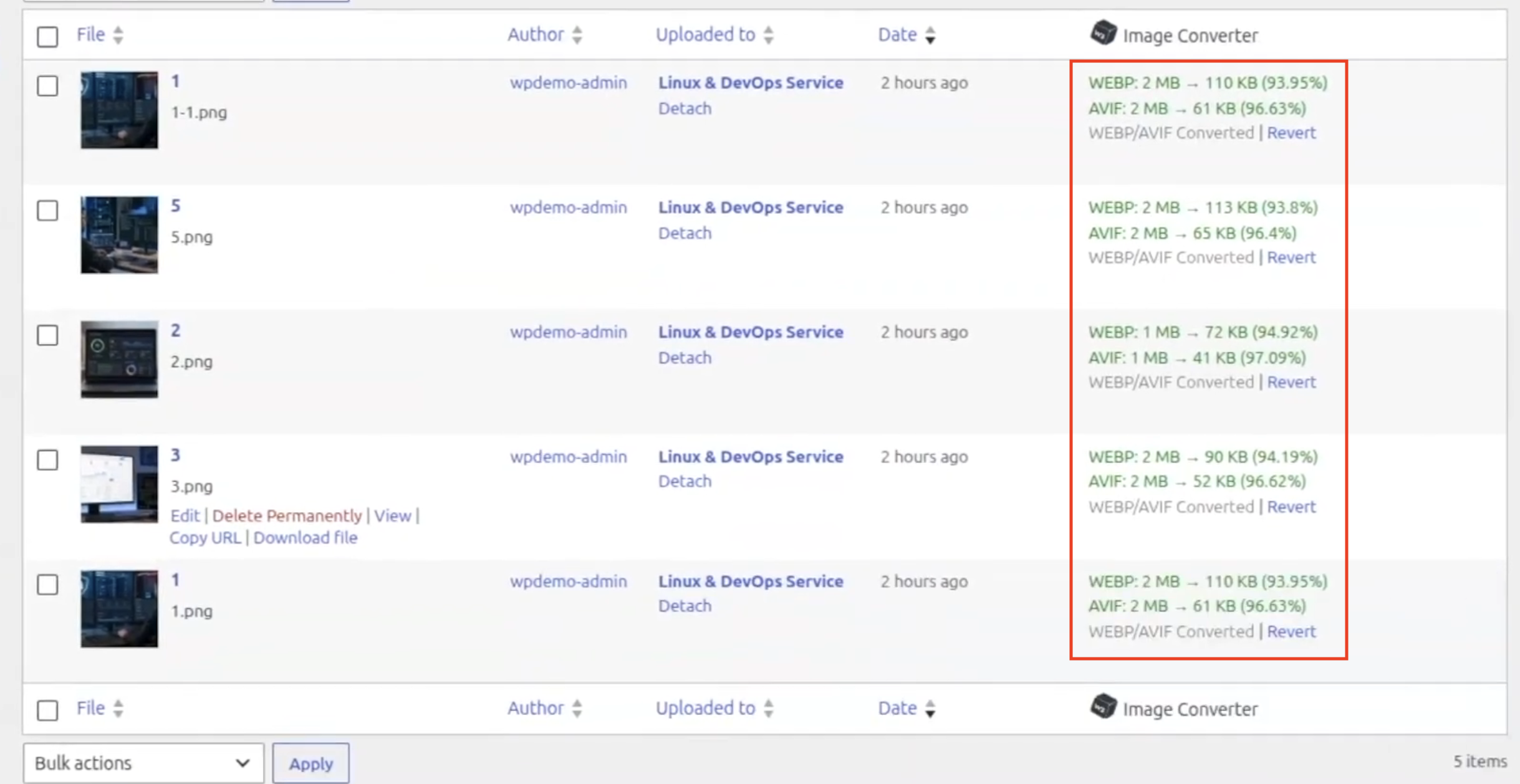
Task: Select the checkbox for 3.png
Action: coord(47,459)
